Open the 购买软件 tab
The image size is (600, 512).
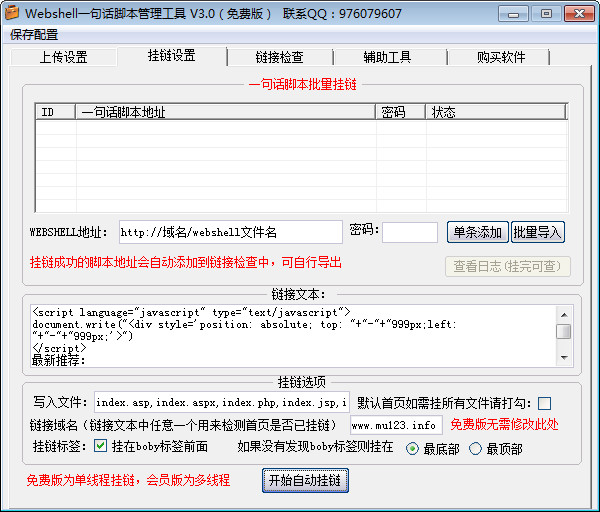tap(501, 57)
